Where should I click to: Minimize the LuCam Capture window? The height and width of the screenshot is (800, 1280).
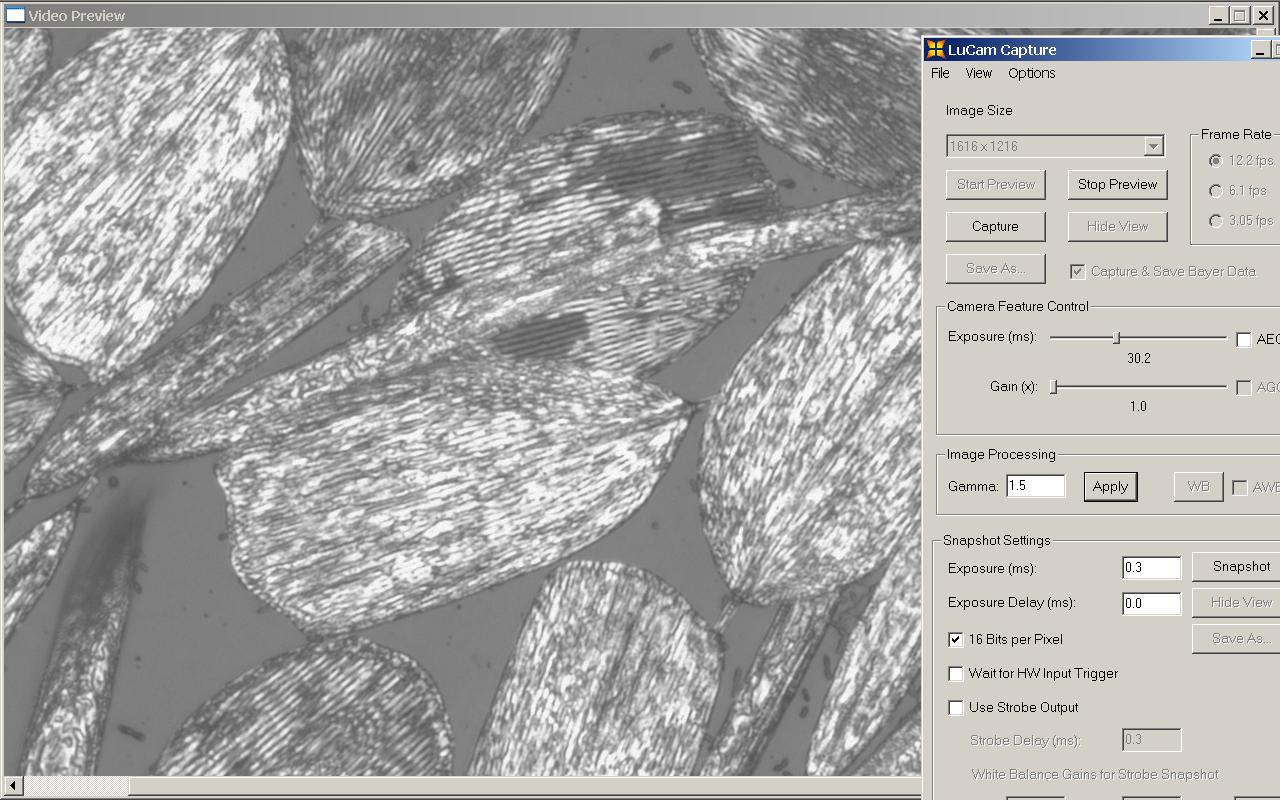pyautogui.click(x=1261, y=49)
